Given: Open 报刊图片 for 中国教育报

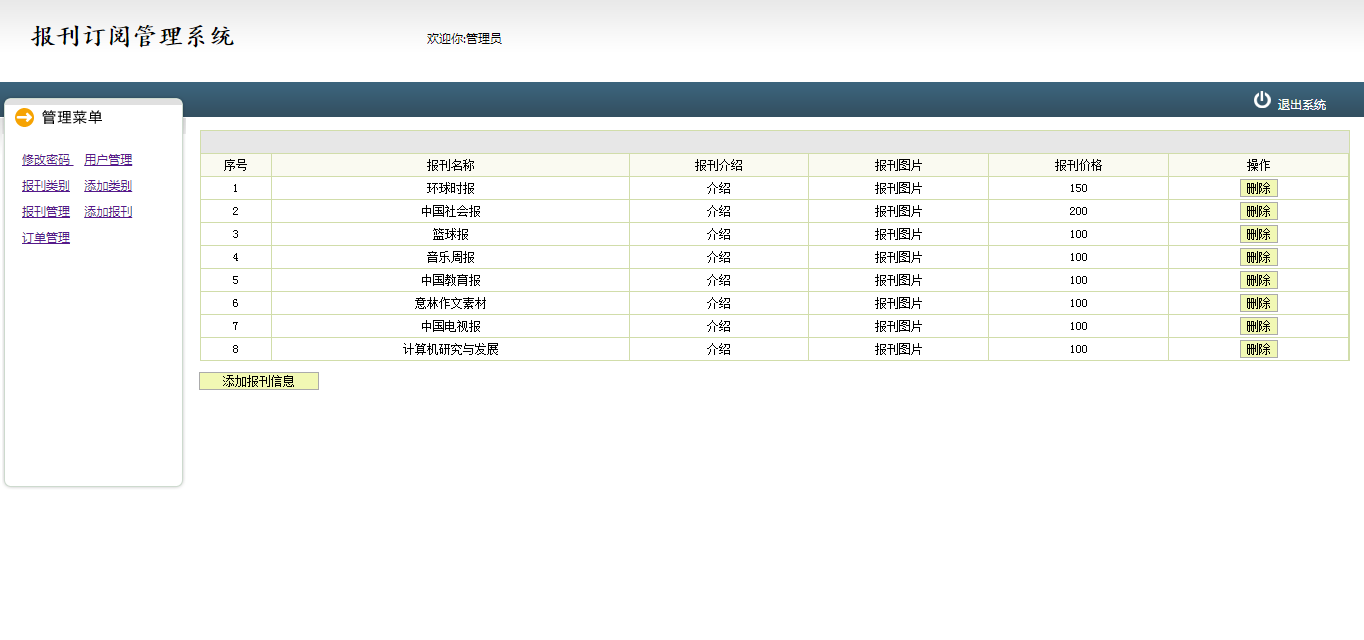Looking at the screenshot, I should point(898,280).
